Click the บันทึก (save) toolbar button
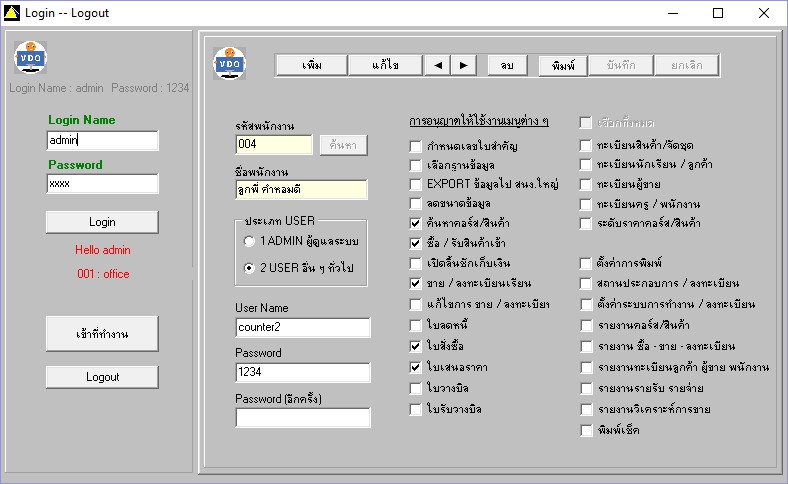The height and width of the screenshot is (484, 788). [x=621, y=65]
